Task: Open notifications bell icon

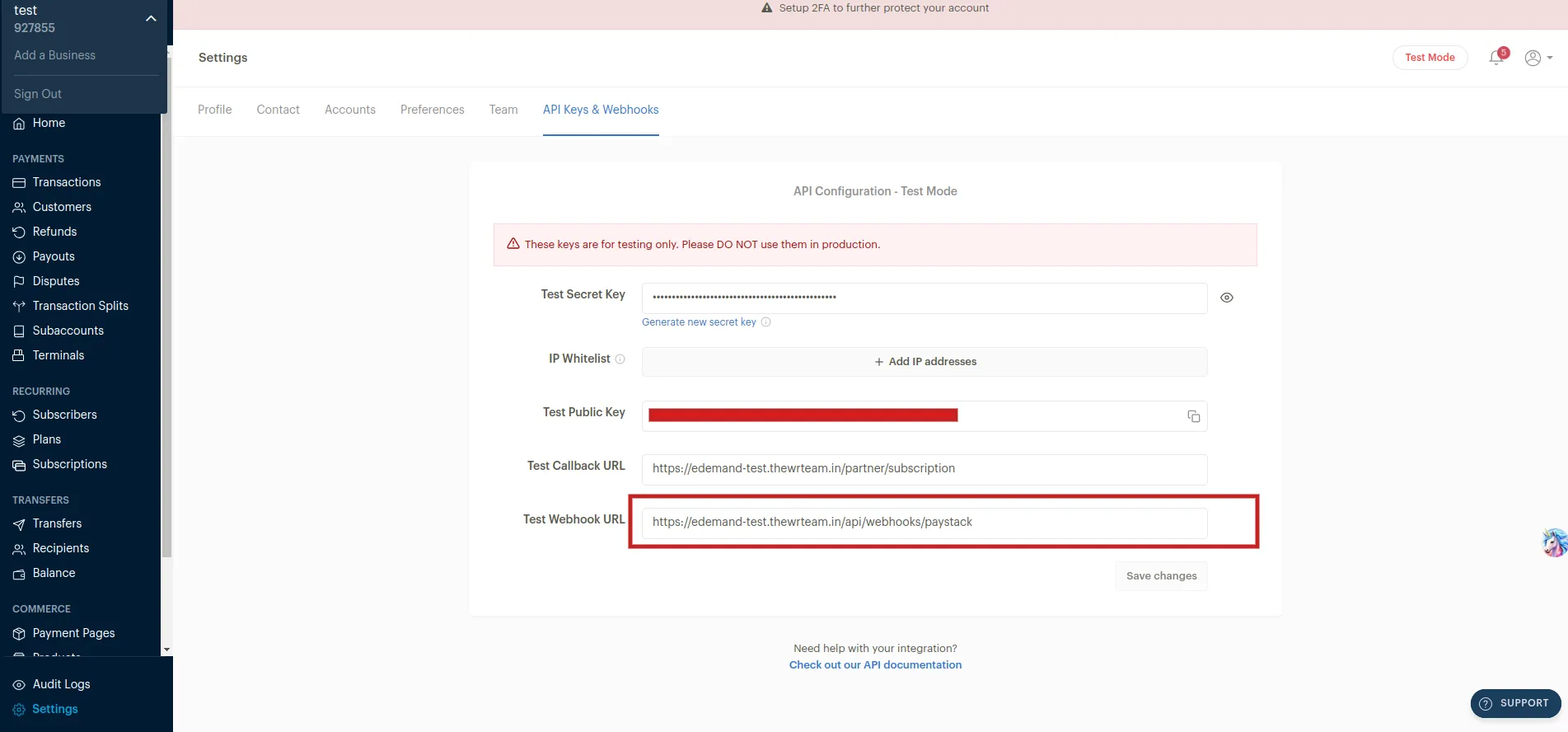Action: [1497, 58]
